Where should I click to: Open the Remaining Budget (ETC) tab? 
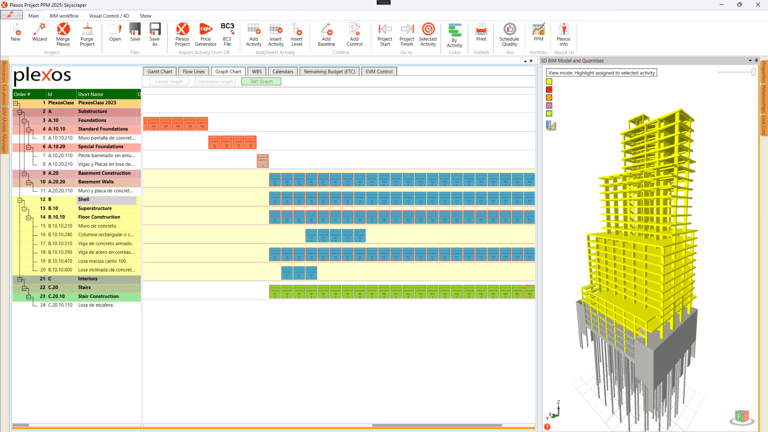tap(329, 72)
